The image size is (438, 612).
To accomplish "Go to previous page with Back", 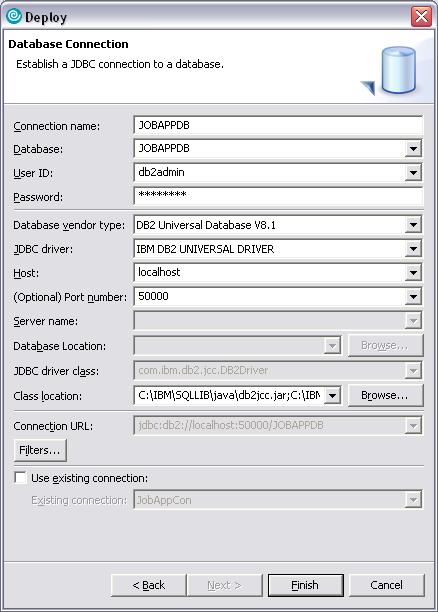I will [148, 585].
